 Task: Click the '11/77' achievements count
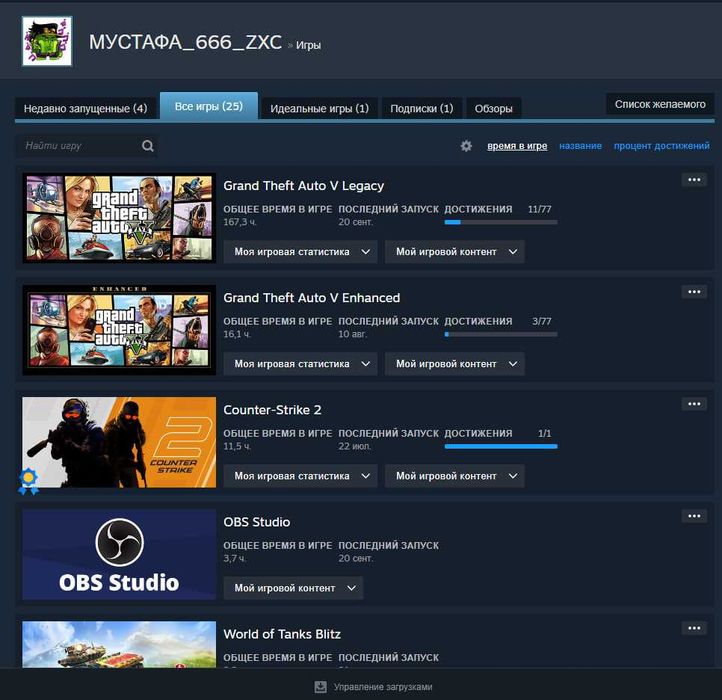(539, 209)
